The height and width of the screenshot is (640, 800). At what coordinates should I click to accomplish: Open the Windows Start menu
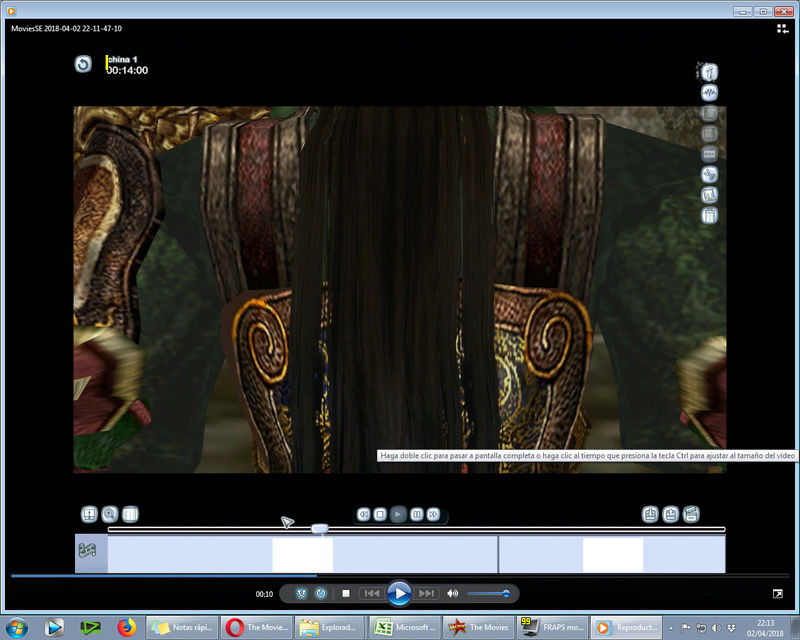[x=17, y=627]
